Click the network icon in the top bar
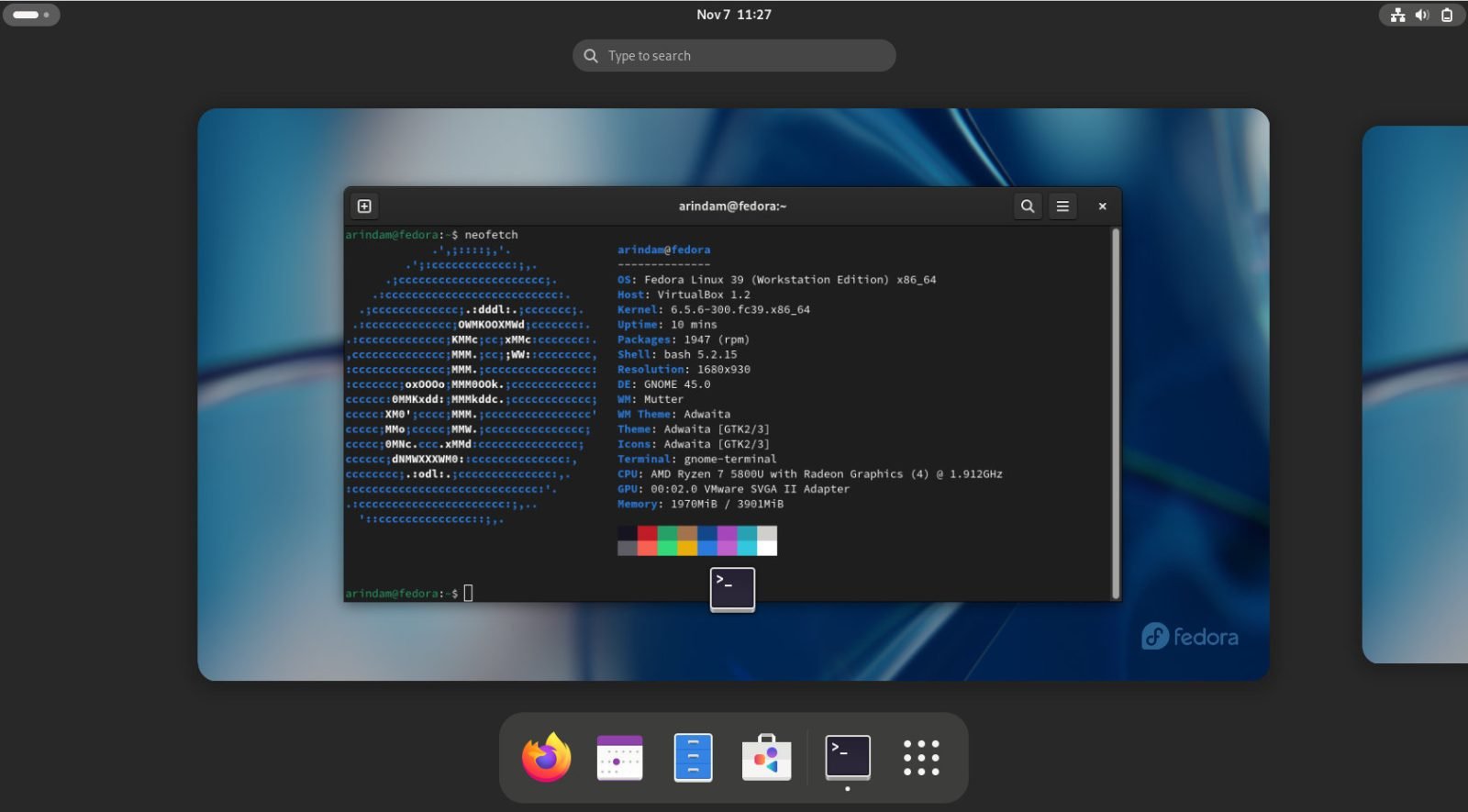This screenshot has width=1468, height=812. pyautogui.click(x=1397, y=15)
